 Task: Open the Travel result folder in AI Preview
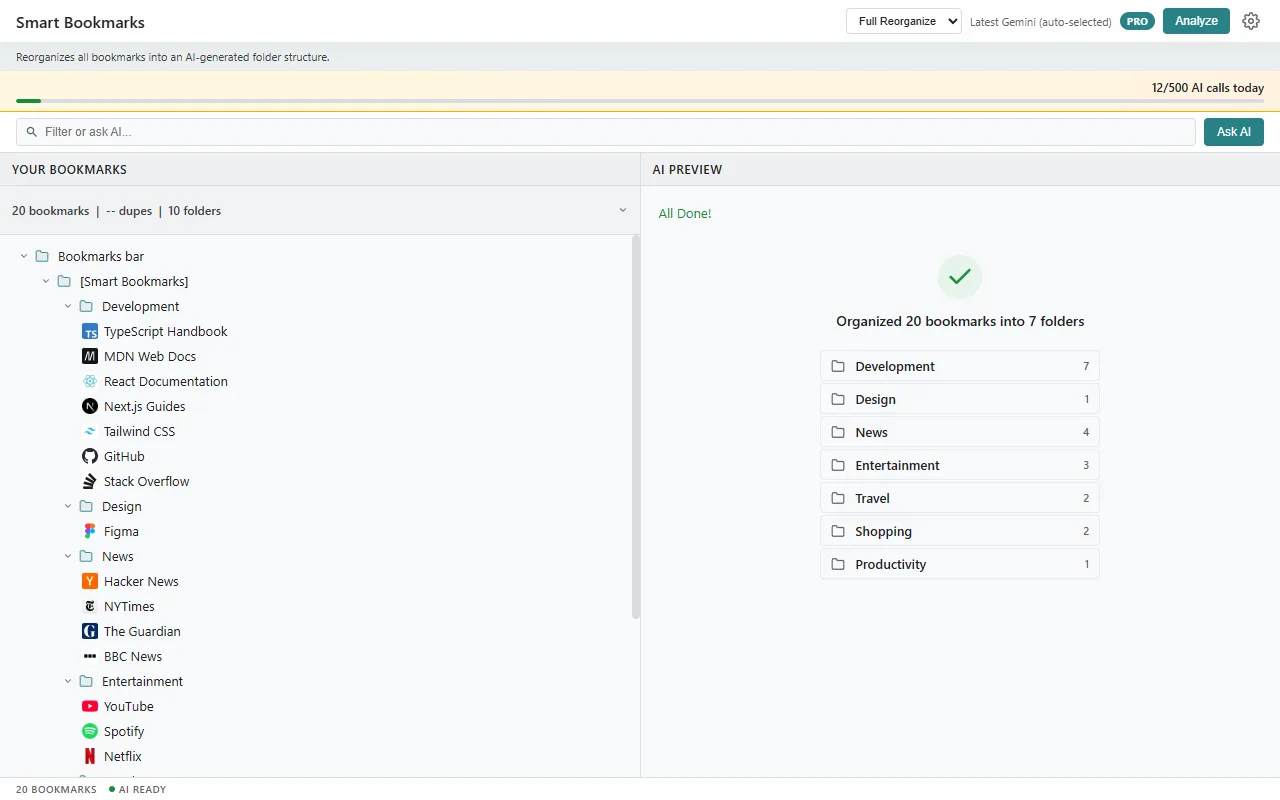[x=960, y=498]
